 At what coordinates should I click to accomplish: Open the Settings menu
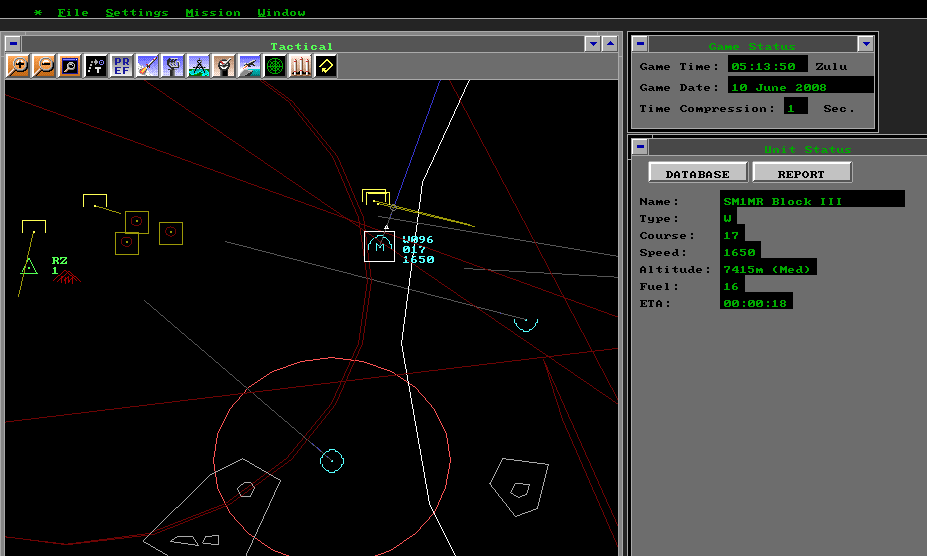tap(137, 13)
